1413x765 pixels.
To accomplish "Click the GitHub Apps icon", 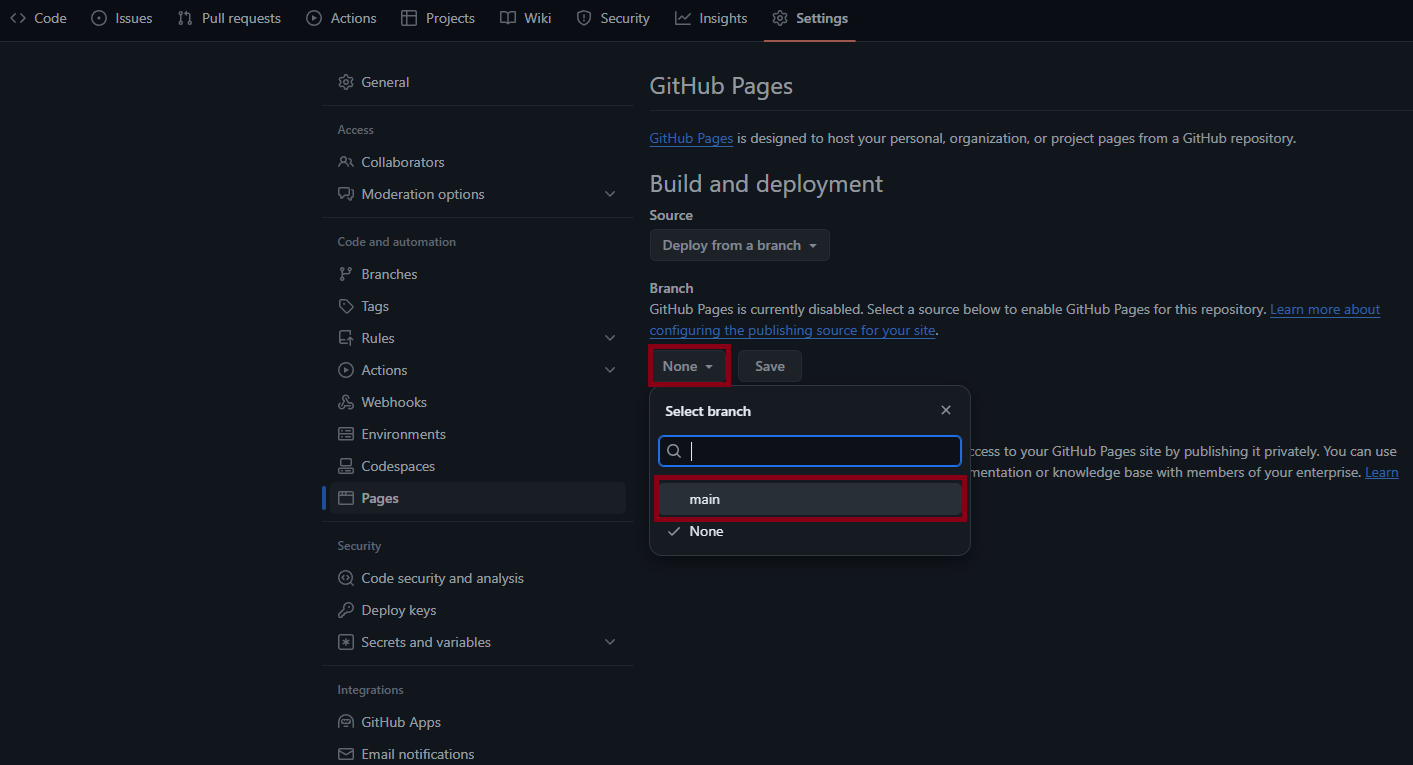I will click(346, 722).
